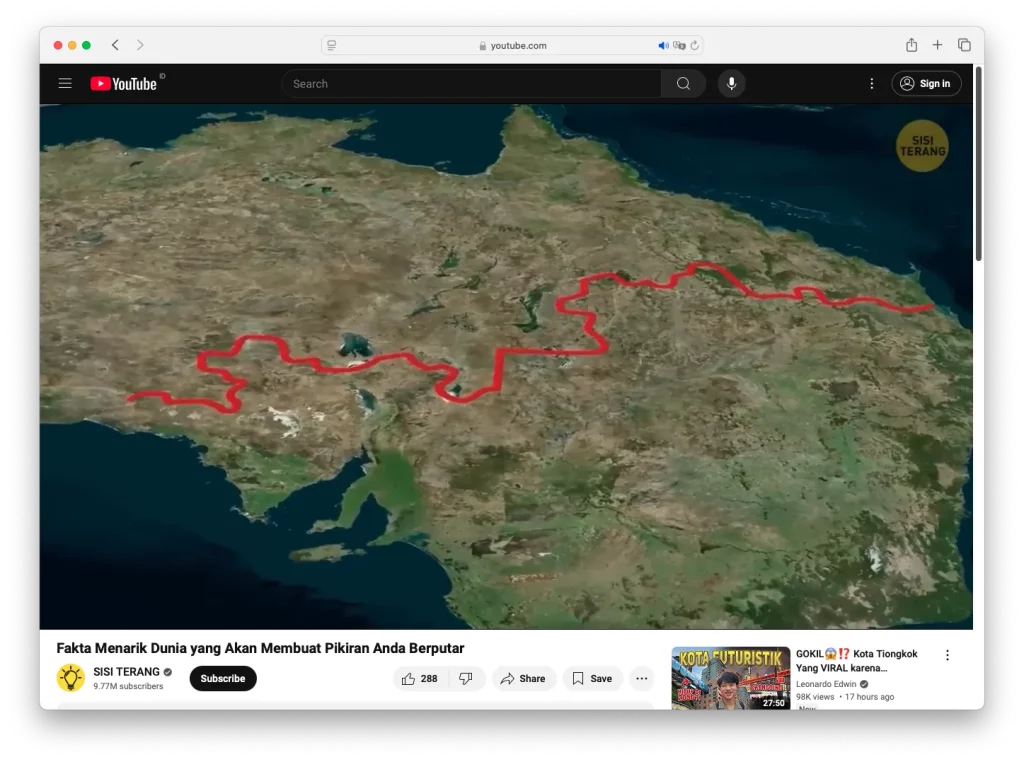
Task: Click the magnifier search button
Action: coord(683,84)
